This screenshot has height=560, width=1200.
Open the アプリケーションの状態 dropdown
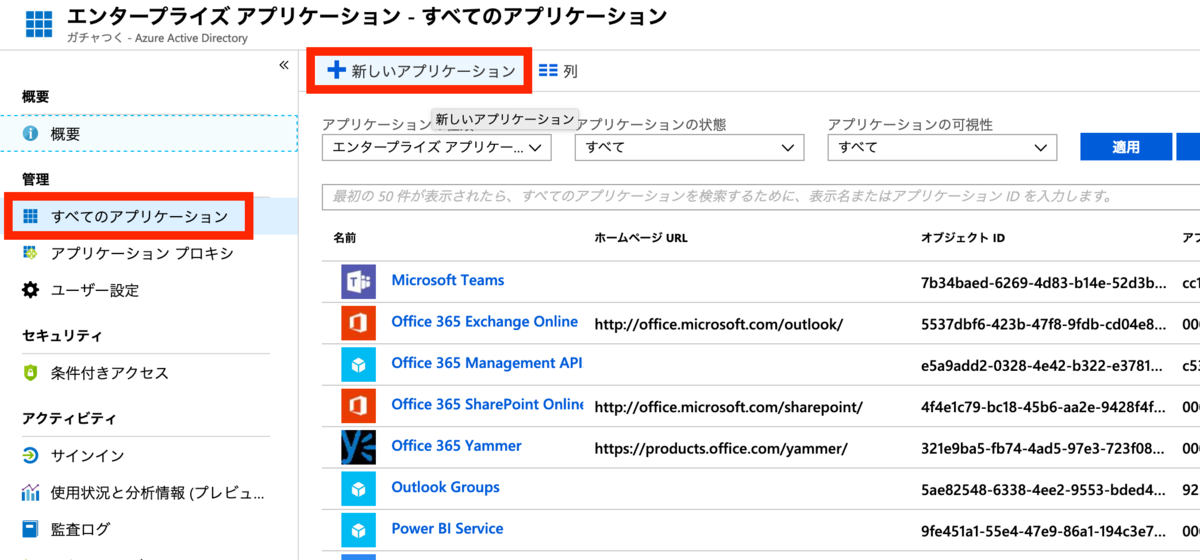point(689,147)
